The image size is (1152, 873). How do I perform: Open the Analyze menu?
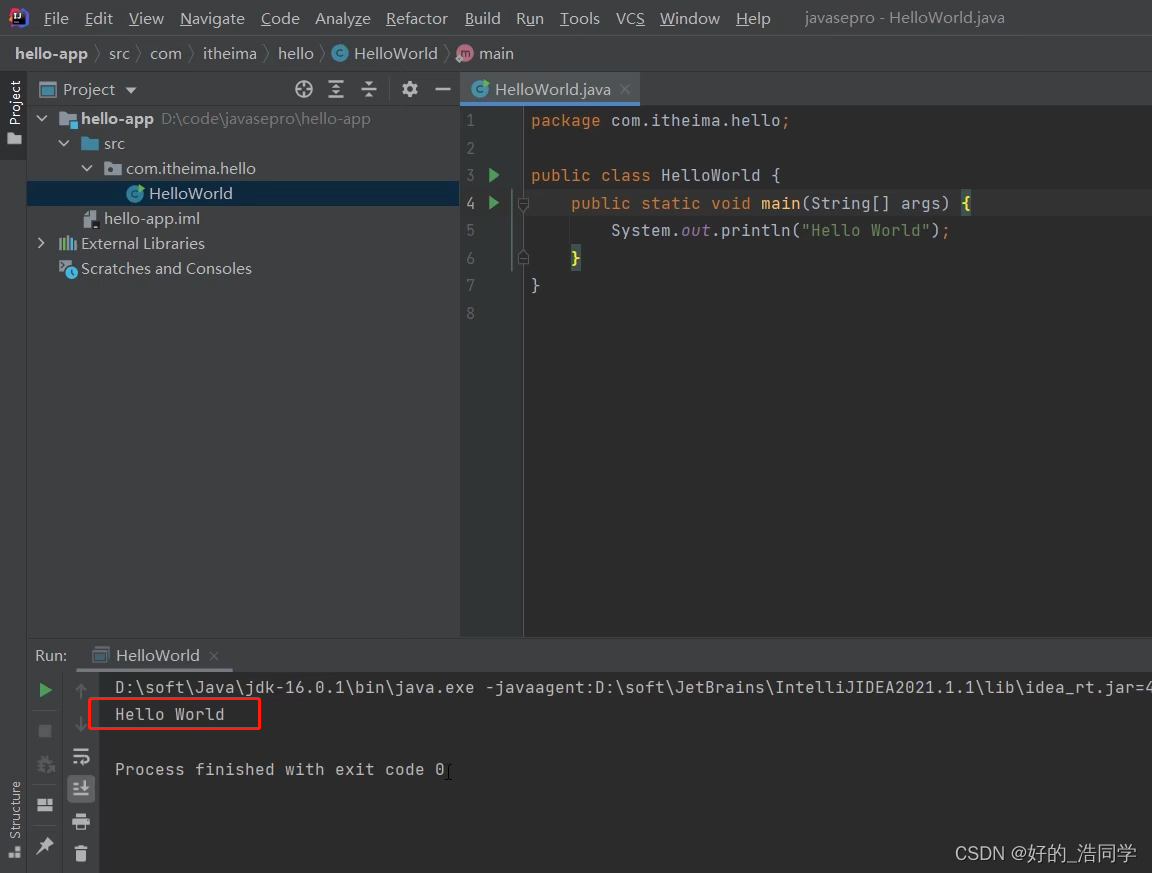point(342,18)
